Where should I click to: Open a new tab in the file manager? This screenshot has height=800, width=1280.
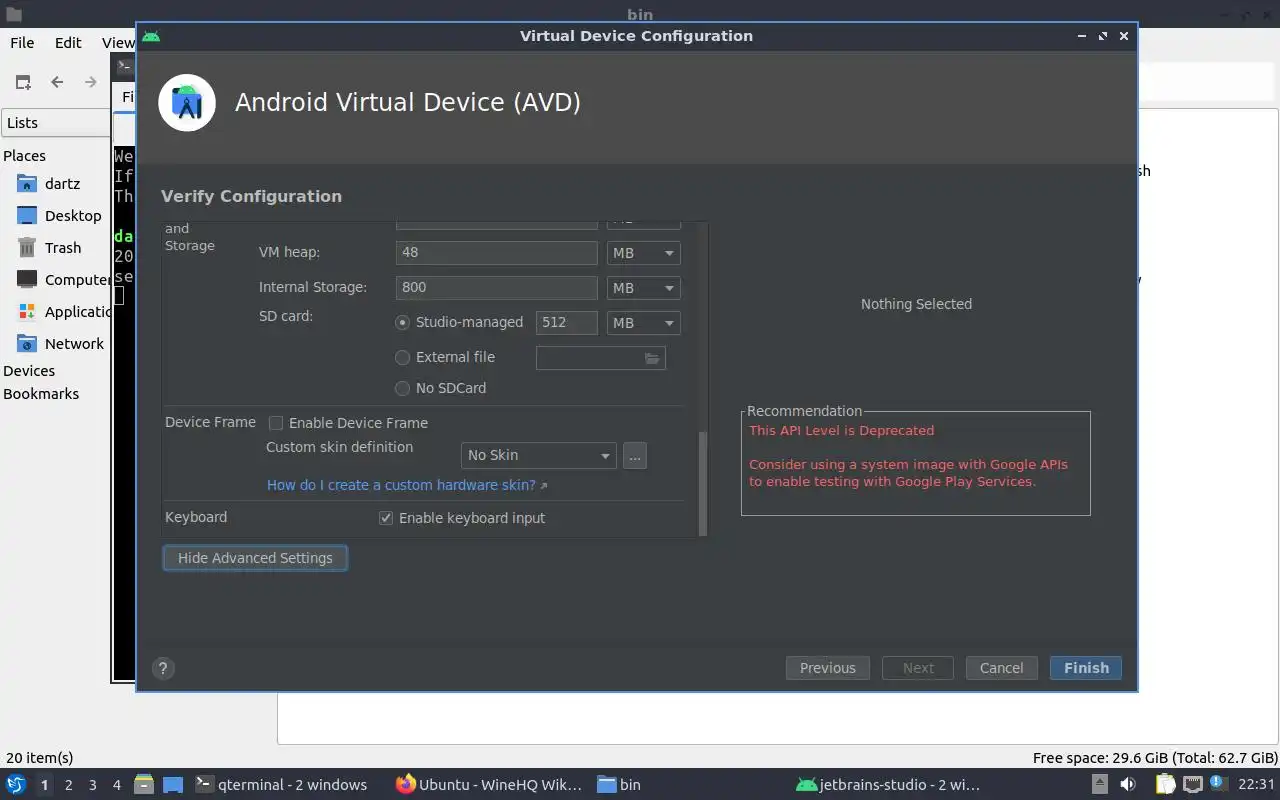point(23,83)
